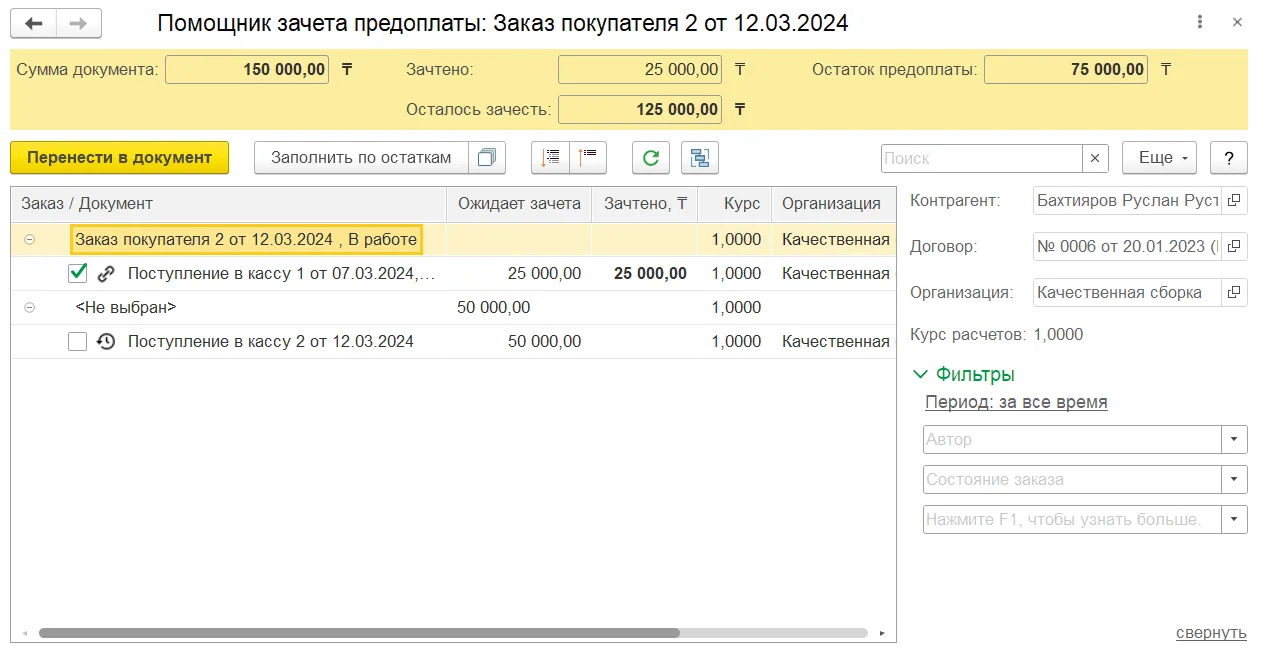This screenshot has height=656, width=1265.
Task: Click the tree grouping view icon
Action: 700,157
